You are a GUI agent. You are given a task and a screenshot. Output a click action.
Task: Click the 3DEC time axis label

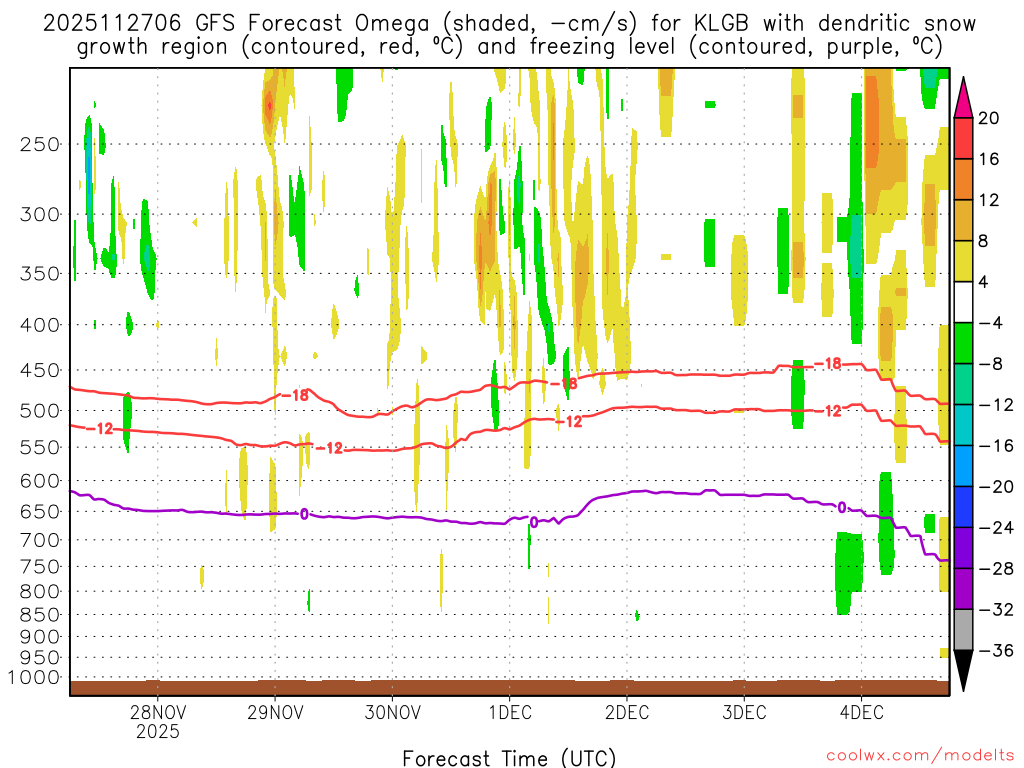pos(744,712)
